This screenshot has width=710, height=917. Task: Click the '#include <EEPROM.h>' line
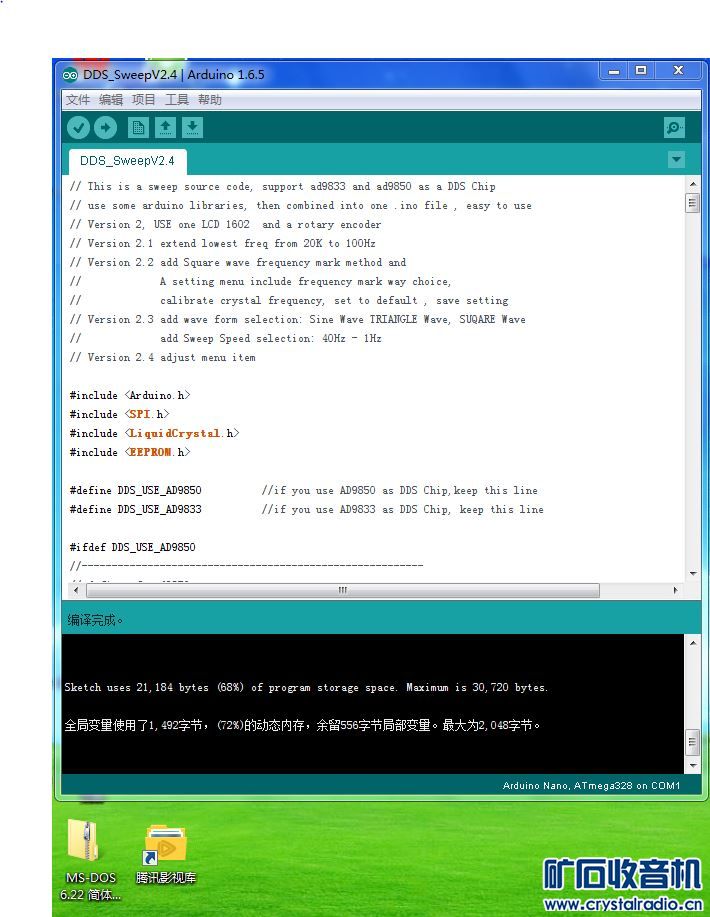pyautogui.click(x=130, y=452)
